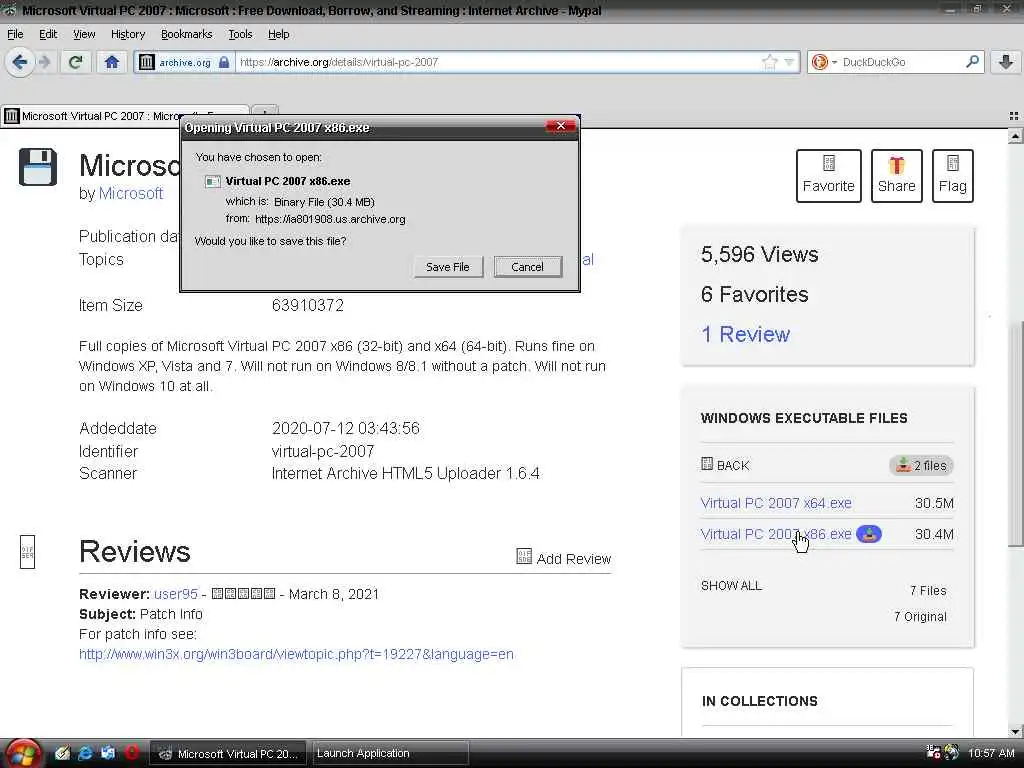Open the home page icon
The width and height of the screenshot is (1024, 768).
pos(112,62)
